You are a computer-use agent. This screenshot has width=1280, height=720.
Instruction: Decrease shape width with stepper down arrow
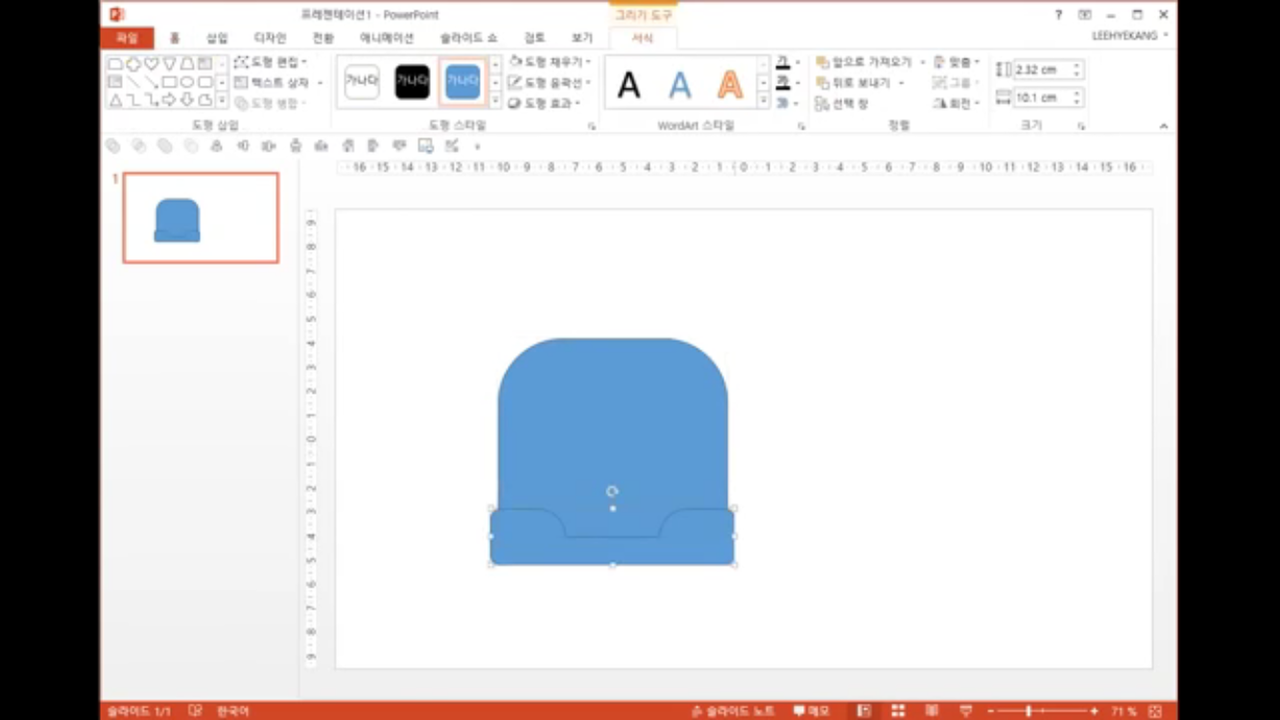[x=1077, y=102]
